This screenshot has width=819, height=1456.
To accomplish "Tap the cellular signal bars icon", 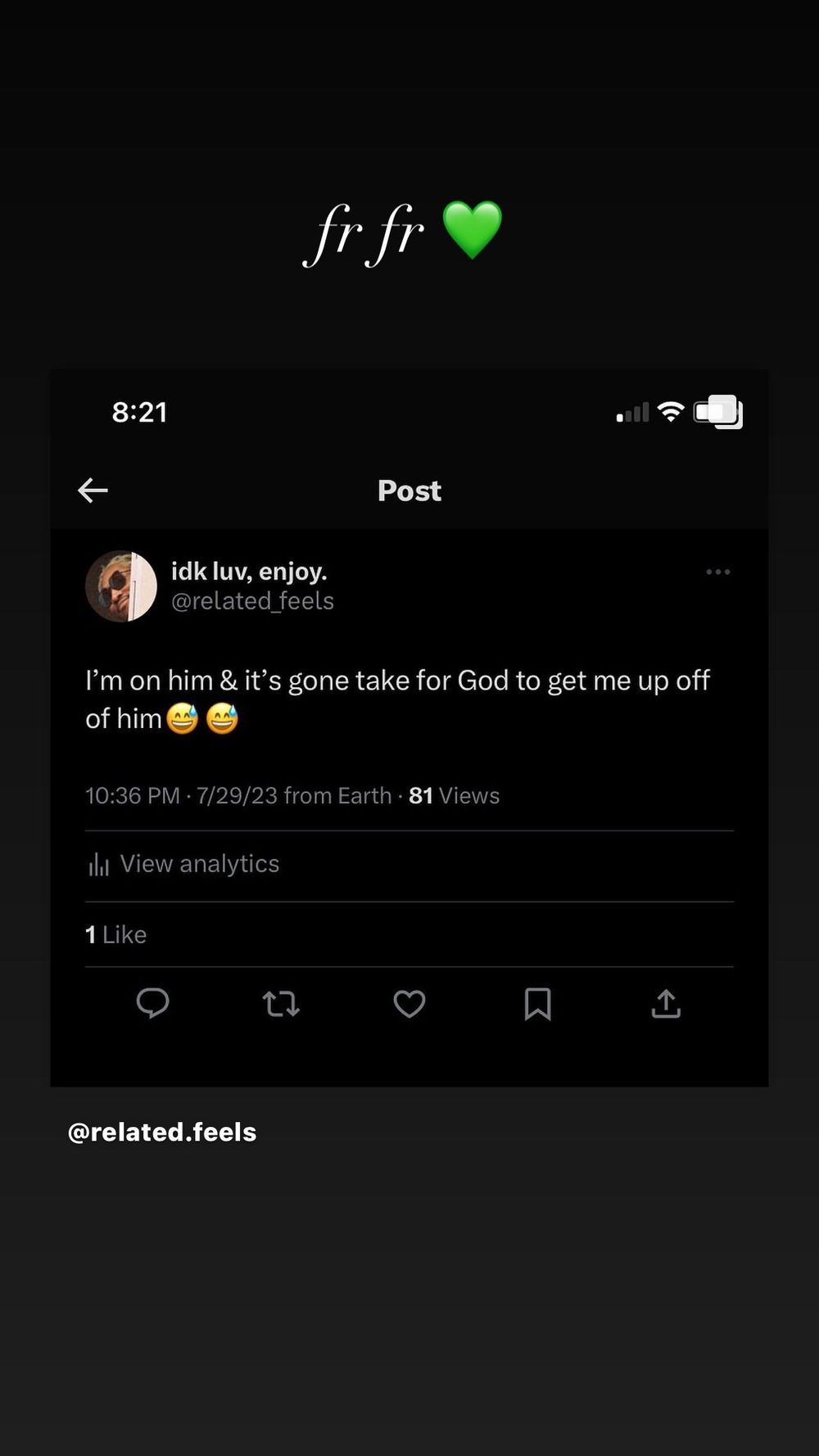I will point(632,413).
